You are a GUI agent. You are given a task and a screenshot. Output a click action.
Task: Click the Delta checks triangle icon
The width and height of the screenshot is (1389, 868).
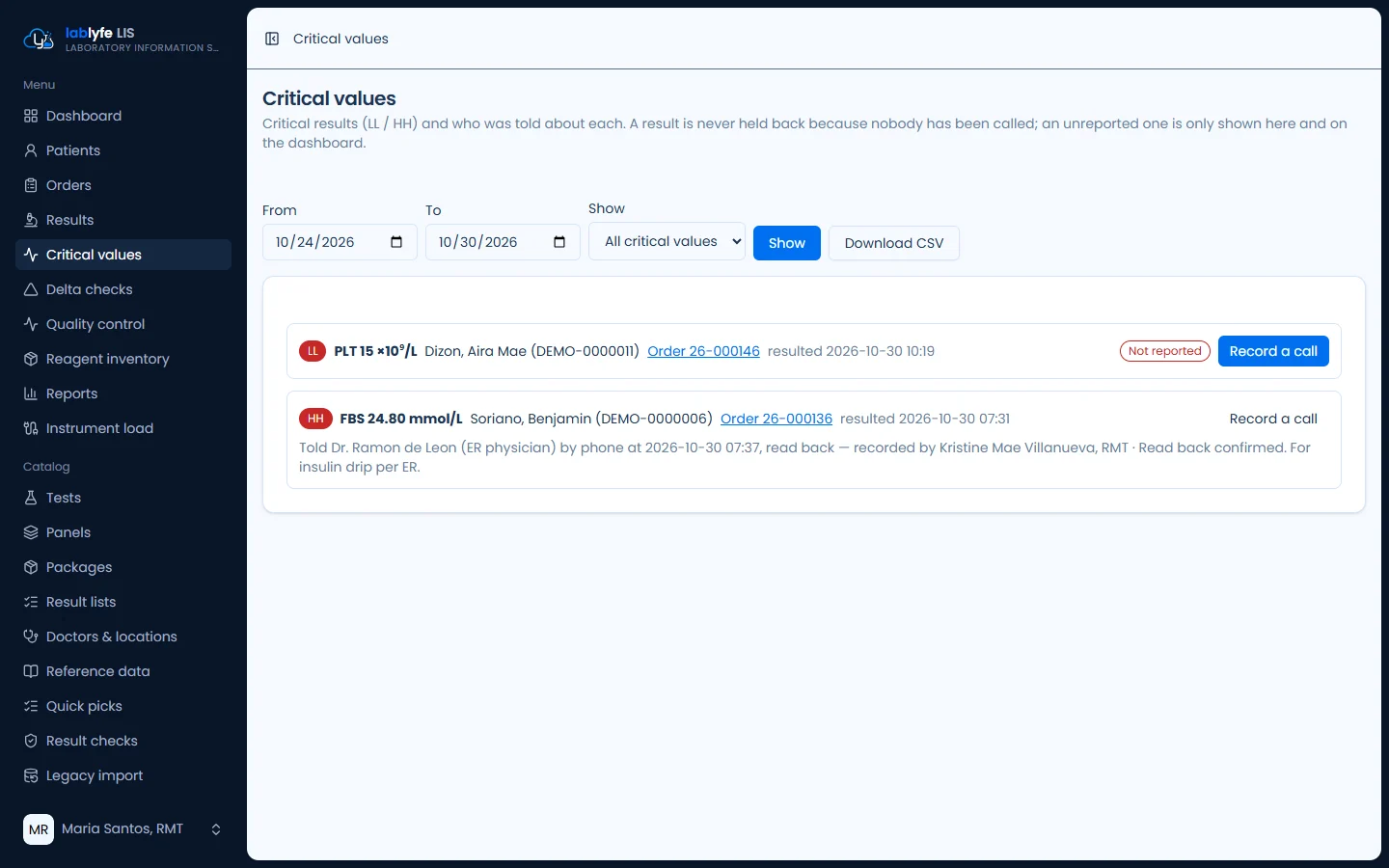click(x=31, y=289)
